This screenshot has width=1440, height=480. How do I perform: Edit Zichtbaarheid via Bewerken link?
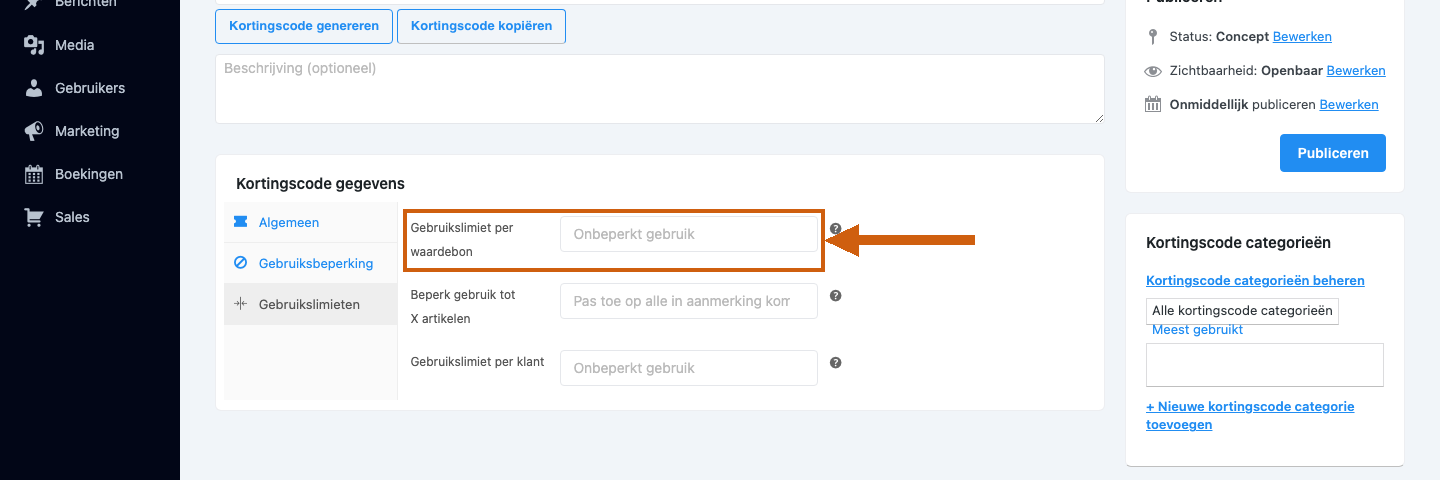coord(1356,70)
